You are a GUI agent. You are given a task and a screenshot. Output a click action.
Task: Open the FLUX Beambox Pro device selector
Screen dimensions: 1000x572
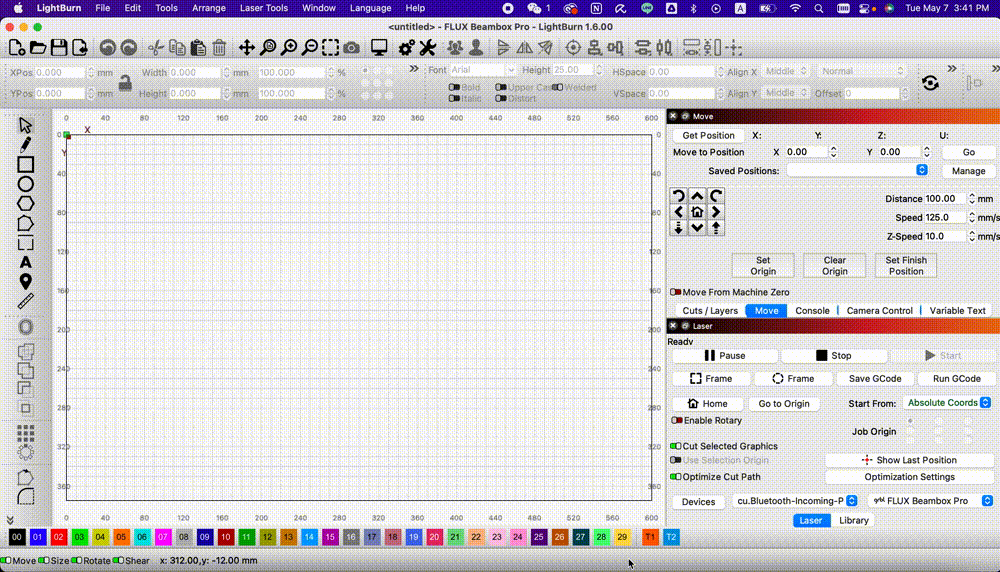click(x=930, y=501)
